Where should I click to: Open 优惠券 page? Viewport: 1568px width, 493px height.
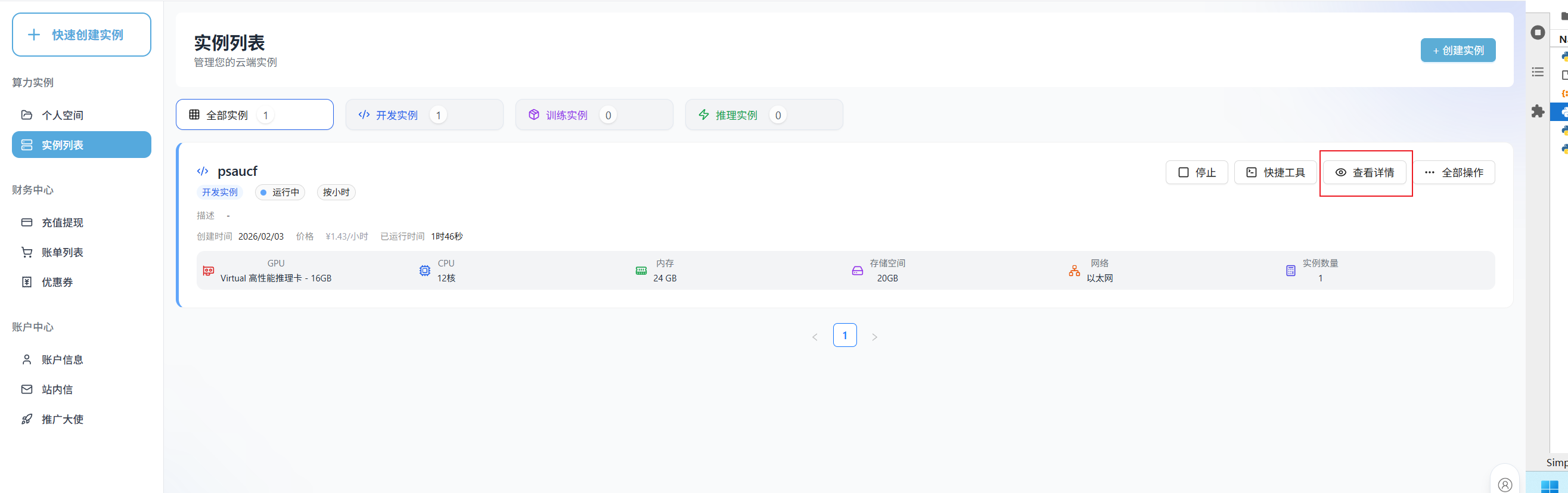click(82, 283)
